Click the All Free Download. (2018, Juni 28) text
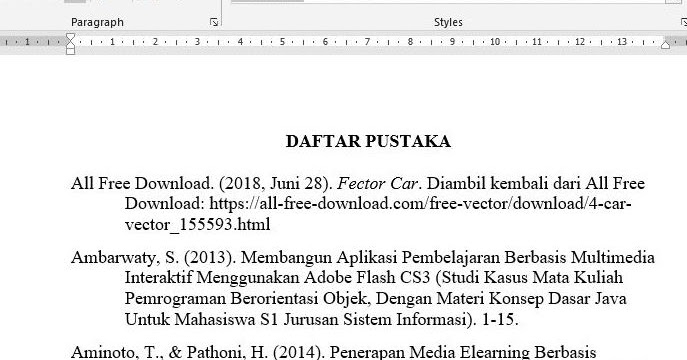687x360 pixels. (202, 184)
